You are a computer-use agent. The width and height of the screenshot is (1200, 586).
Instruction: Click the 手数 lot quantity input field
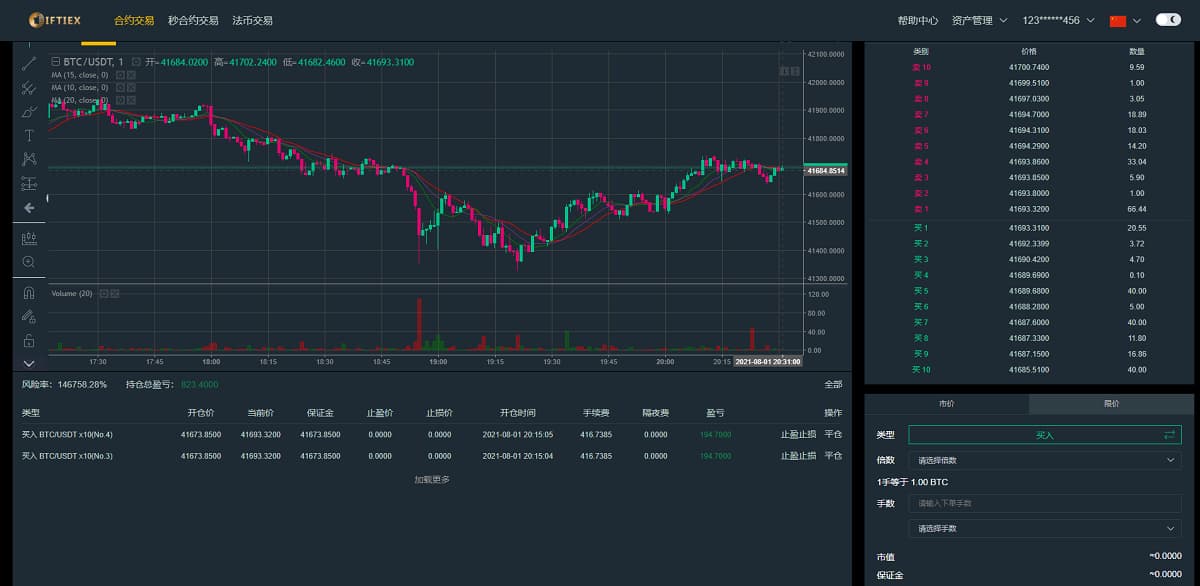[x=1044, y=503]
